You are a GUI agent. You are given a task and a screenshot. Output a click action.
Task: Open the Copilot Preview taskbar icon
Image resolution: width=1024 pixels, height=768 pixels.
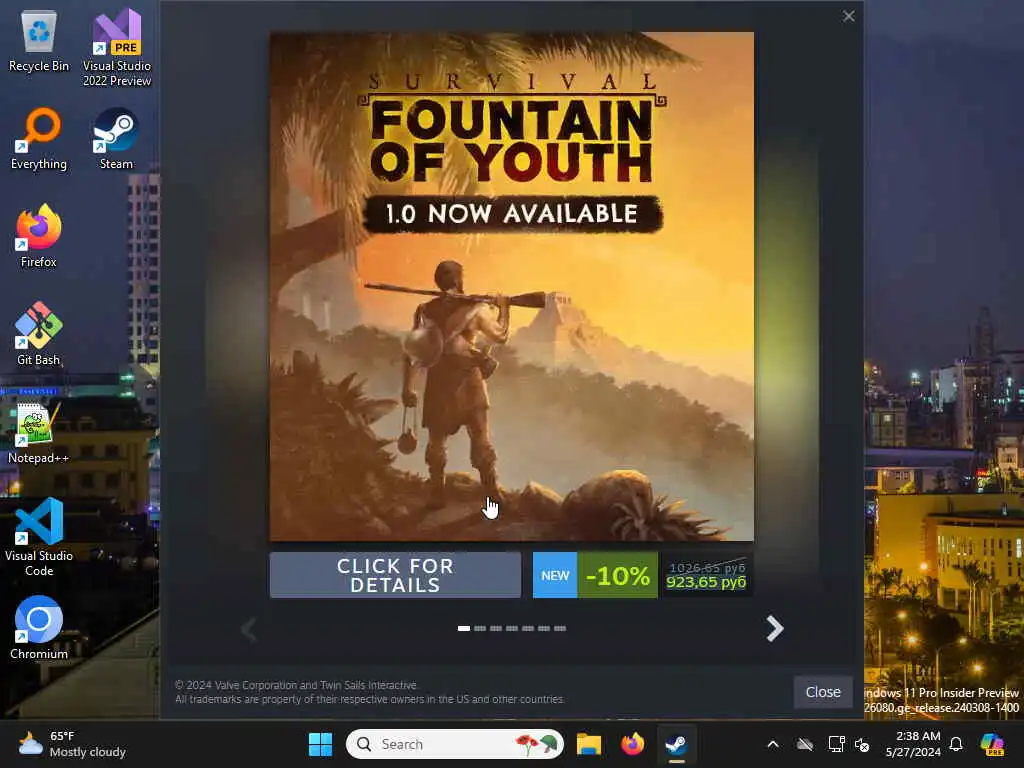(992, 744)
